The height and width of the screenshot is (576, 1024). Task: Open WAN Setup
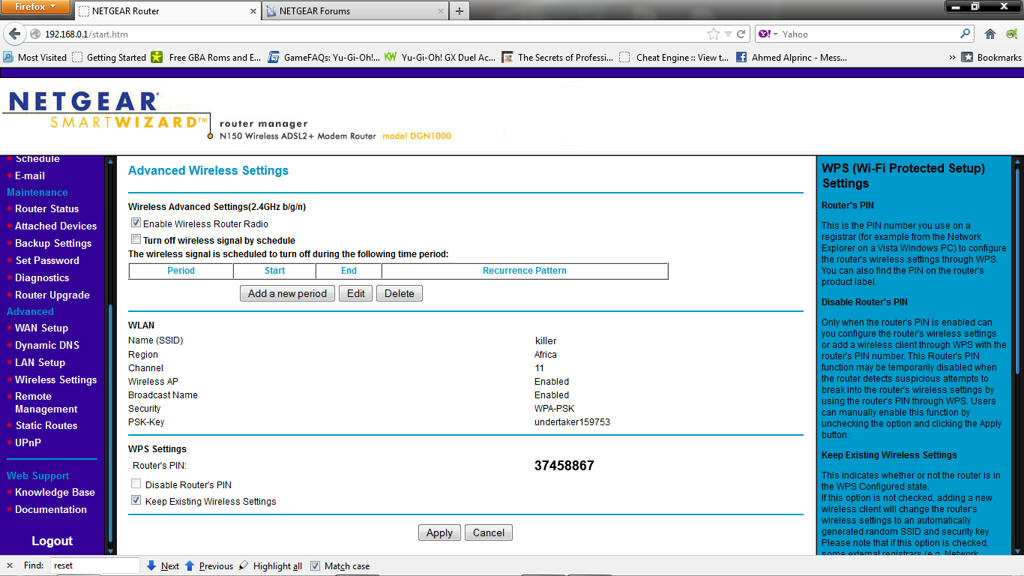pos(41,328)
